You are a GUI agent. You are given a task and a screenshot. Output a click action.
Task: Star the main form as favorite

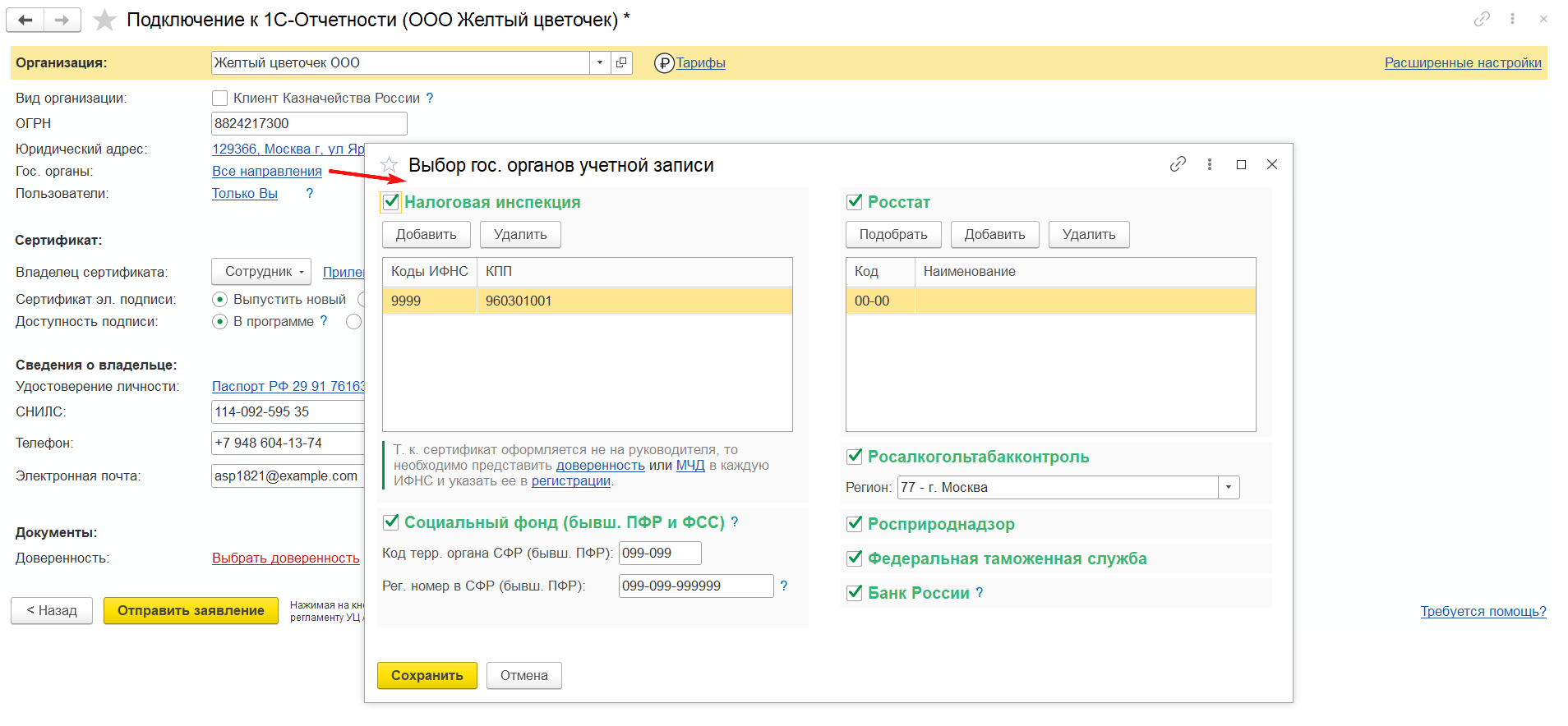(104, 20)
